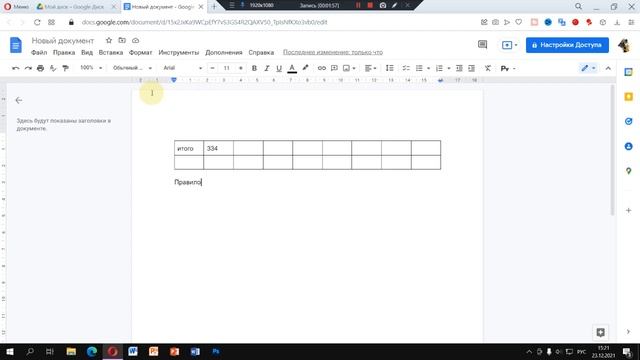Viewport: 640px width, 360px height.
Task: Insert a checklist
Action: [x=406, y=68]
